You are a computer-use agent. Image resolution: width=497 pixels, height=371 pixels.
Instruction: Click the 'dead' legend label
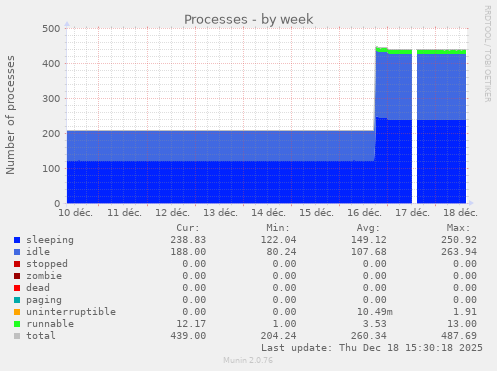(38, 288)
